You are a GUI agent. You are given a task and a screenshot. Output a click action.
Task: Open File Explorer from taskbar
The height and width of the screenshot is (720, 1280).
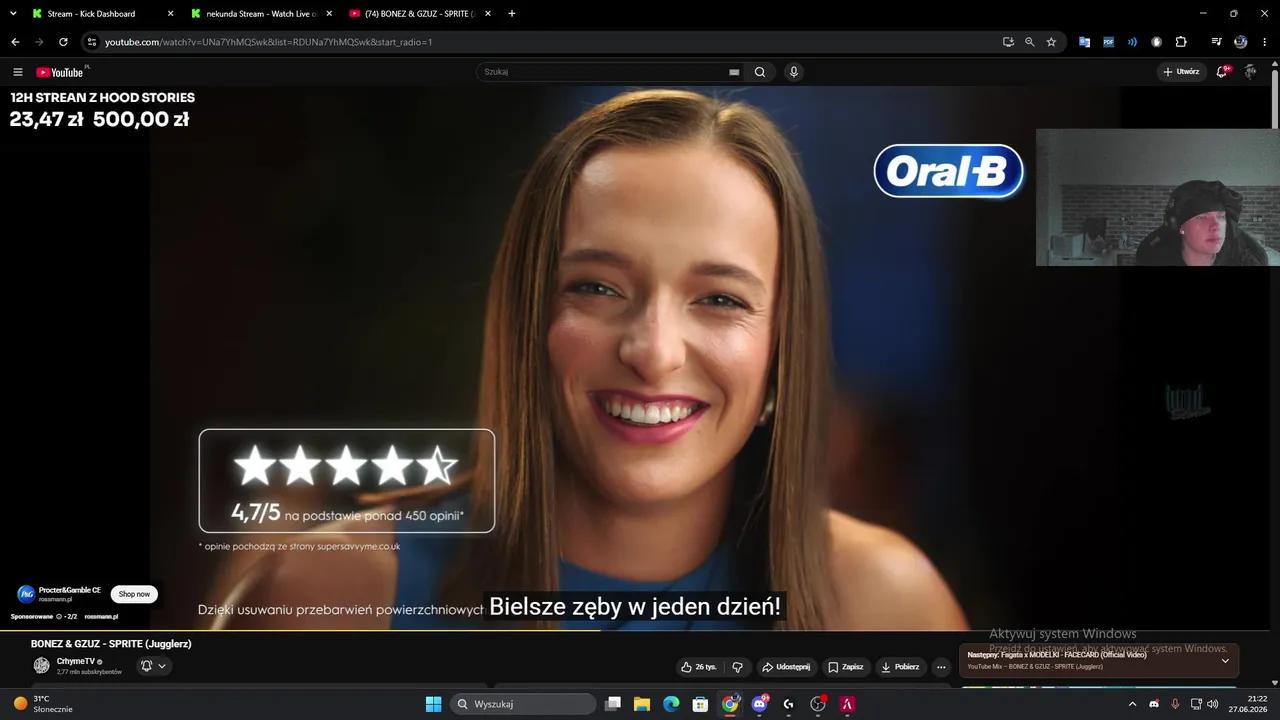tap(642, 704)
